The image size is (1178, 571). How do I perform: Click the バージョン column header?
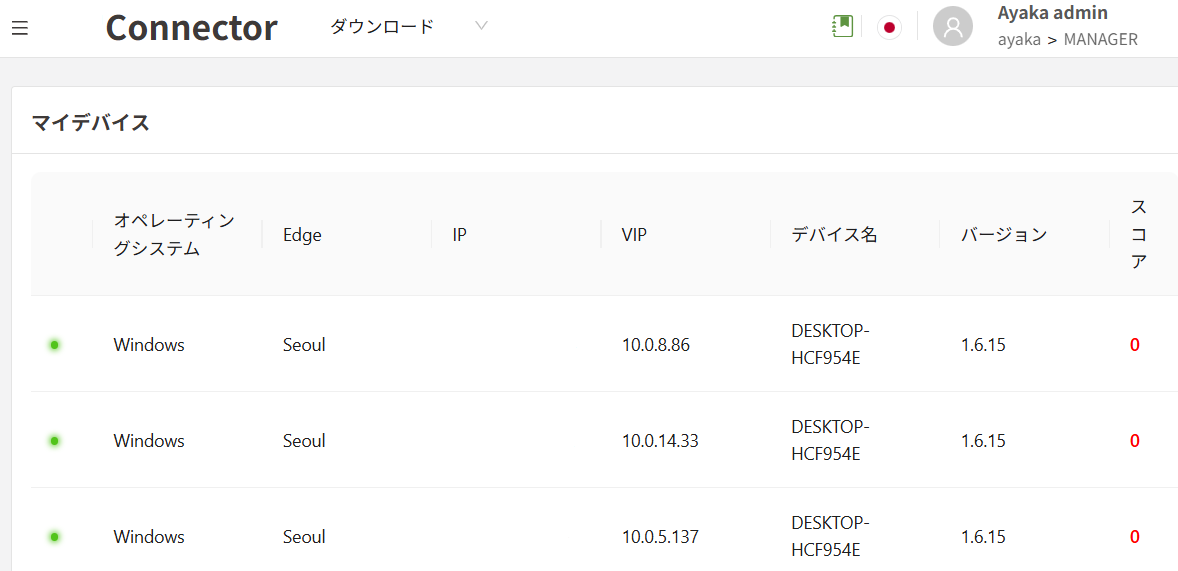click(1004, 235)
